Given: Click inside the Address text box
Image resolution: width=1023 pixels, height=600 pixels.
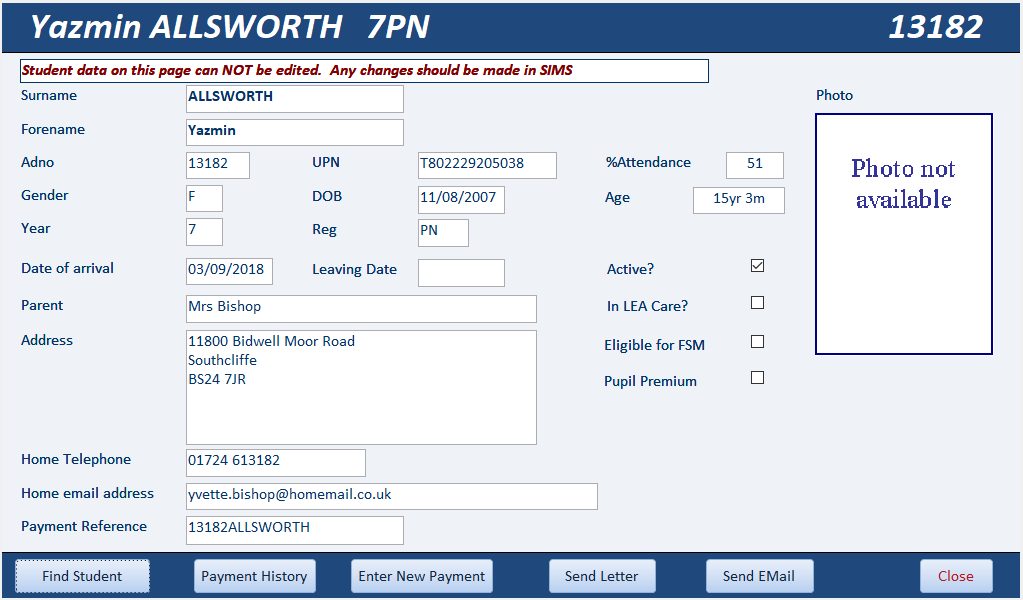Looking at the screenshot, I should [x=361, y=387].
